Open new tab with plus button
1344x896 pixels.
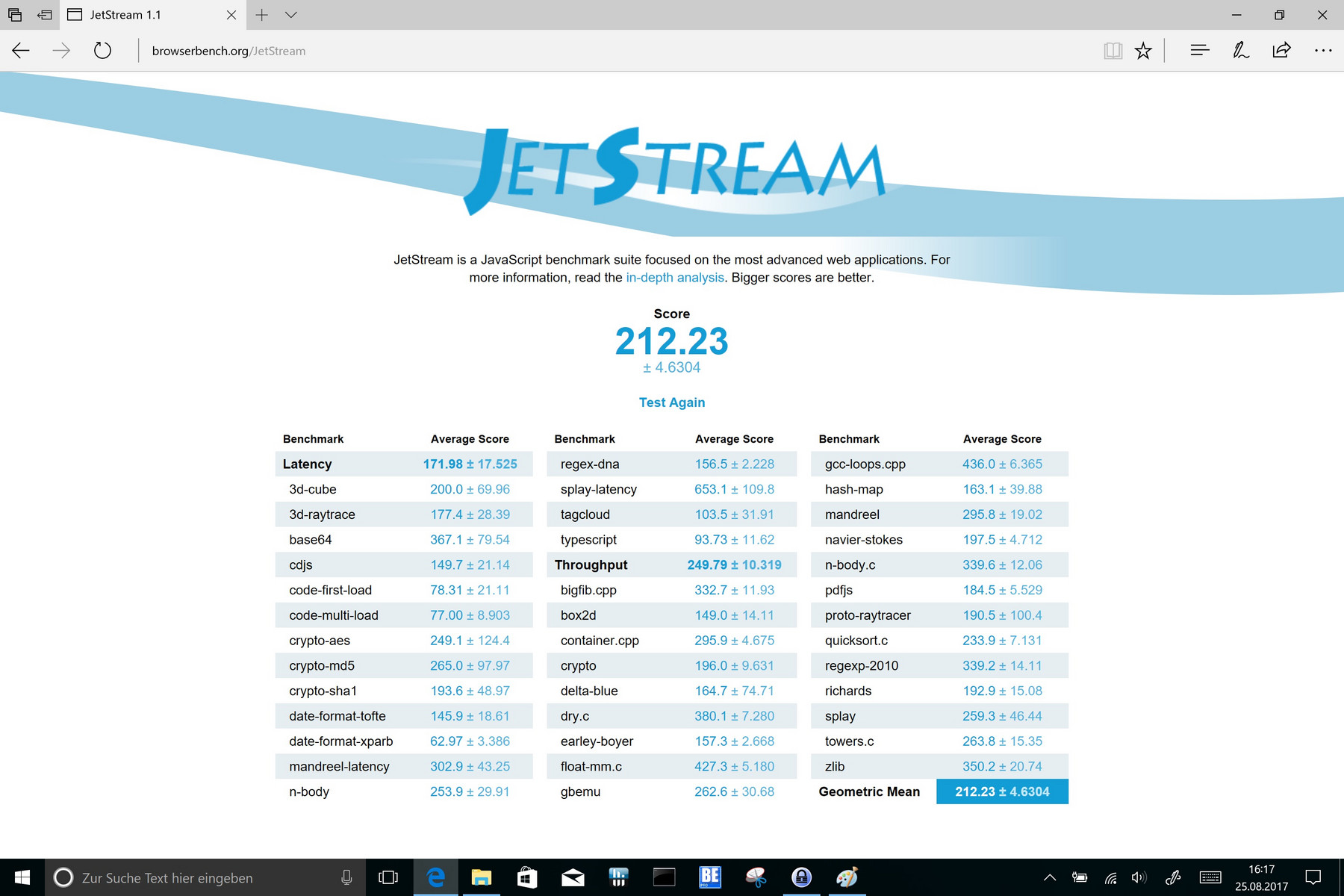click(261, 15)
